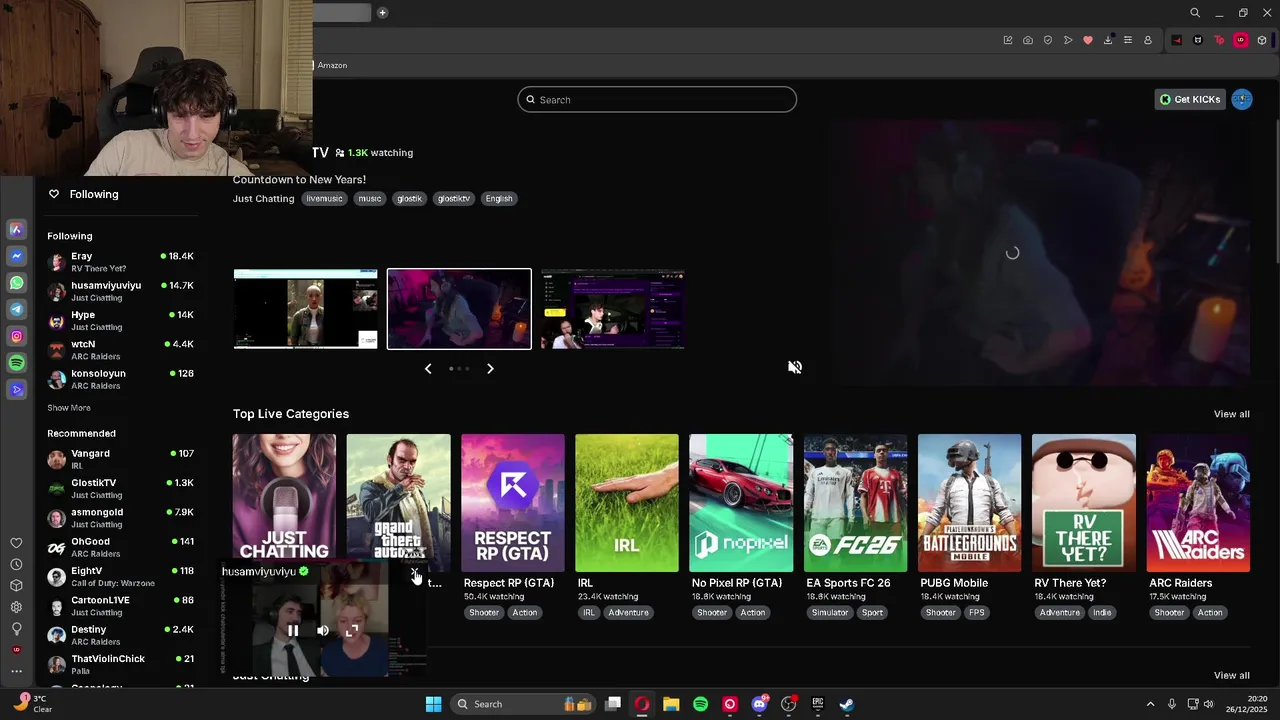This screenshot has width=1280, height=720.
Task: Open the Aria AI sidebar icon
Action: click(x=17, y=229)
